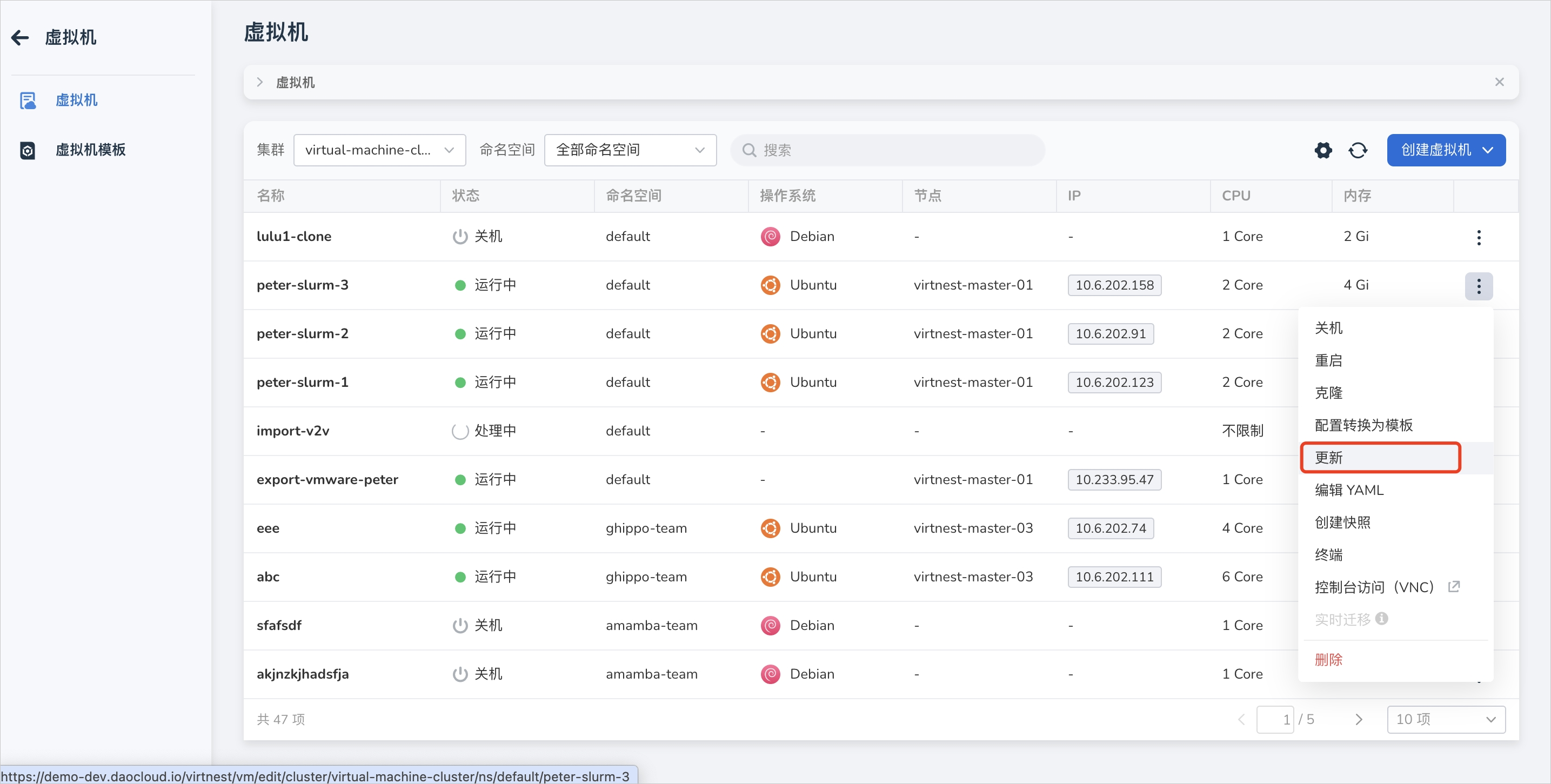The image size is (1551, 784).
Task: Click IP tag 10.6.202.111
Action: tap(1114, 577)
